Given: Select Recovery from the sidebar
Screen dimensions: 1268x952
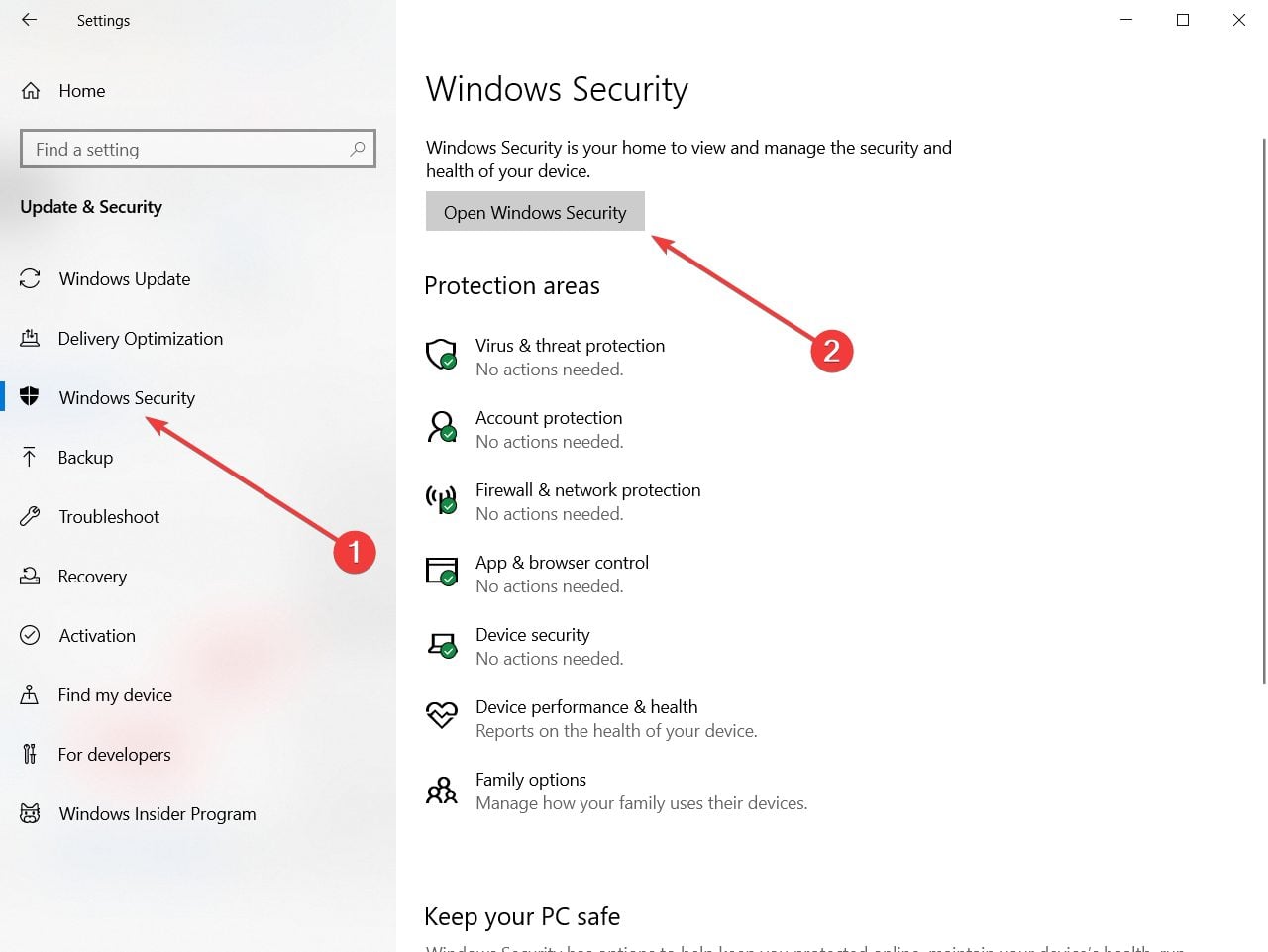Looking at the screenshot, I should coord(92,577).
